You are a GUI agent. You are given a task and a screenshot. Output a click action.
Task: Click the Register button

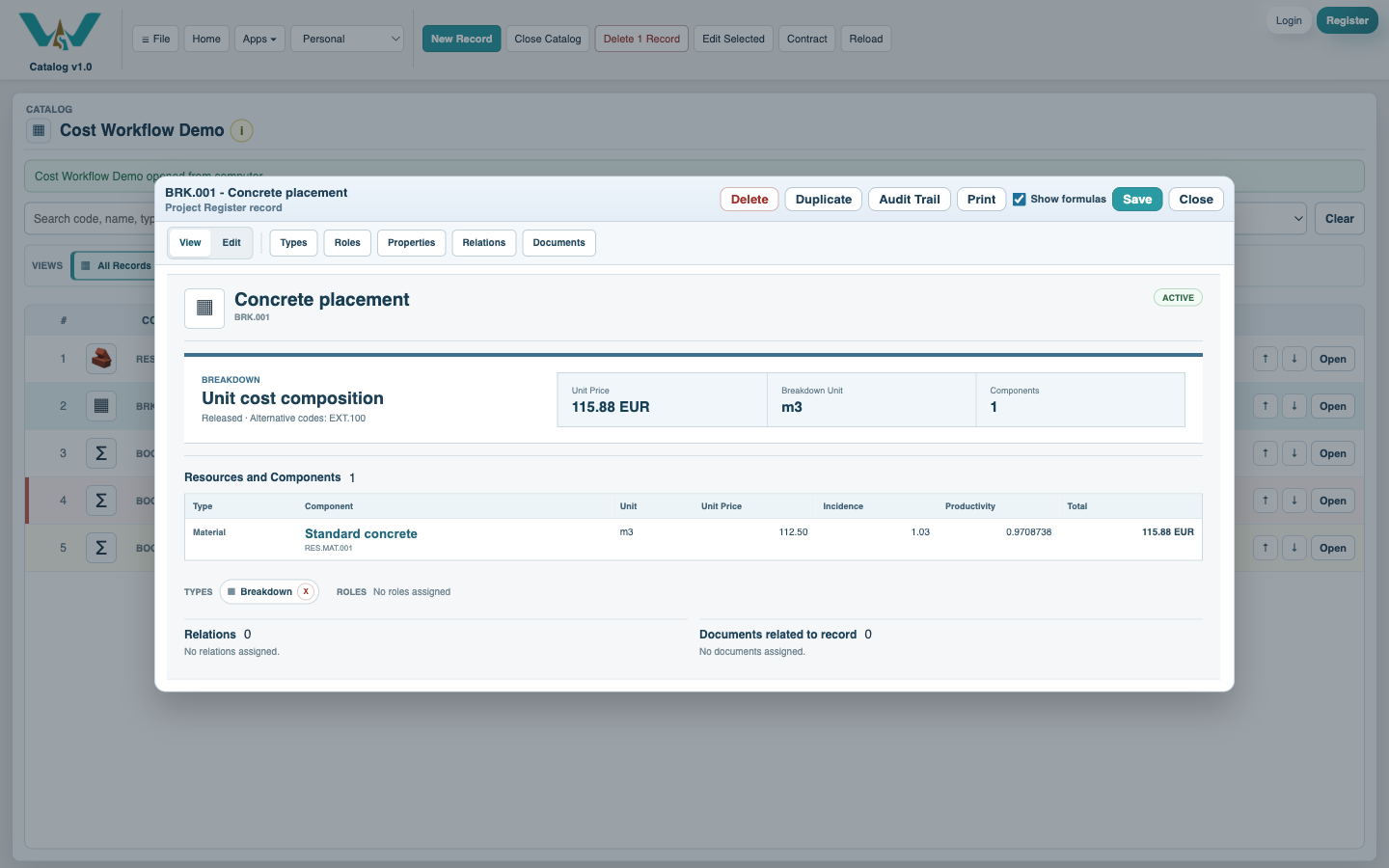coord(1347,20)
